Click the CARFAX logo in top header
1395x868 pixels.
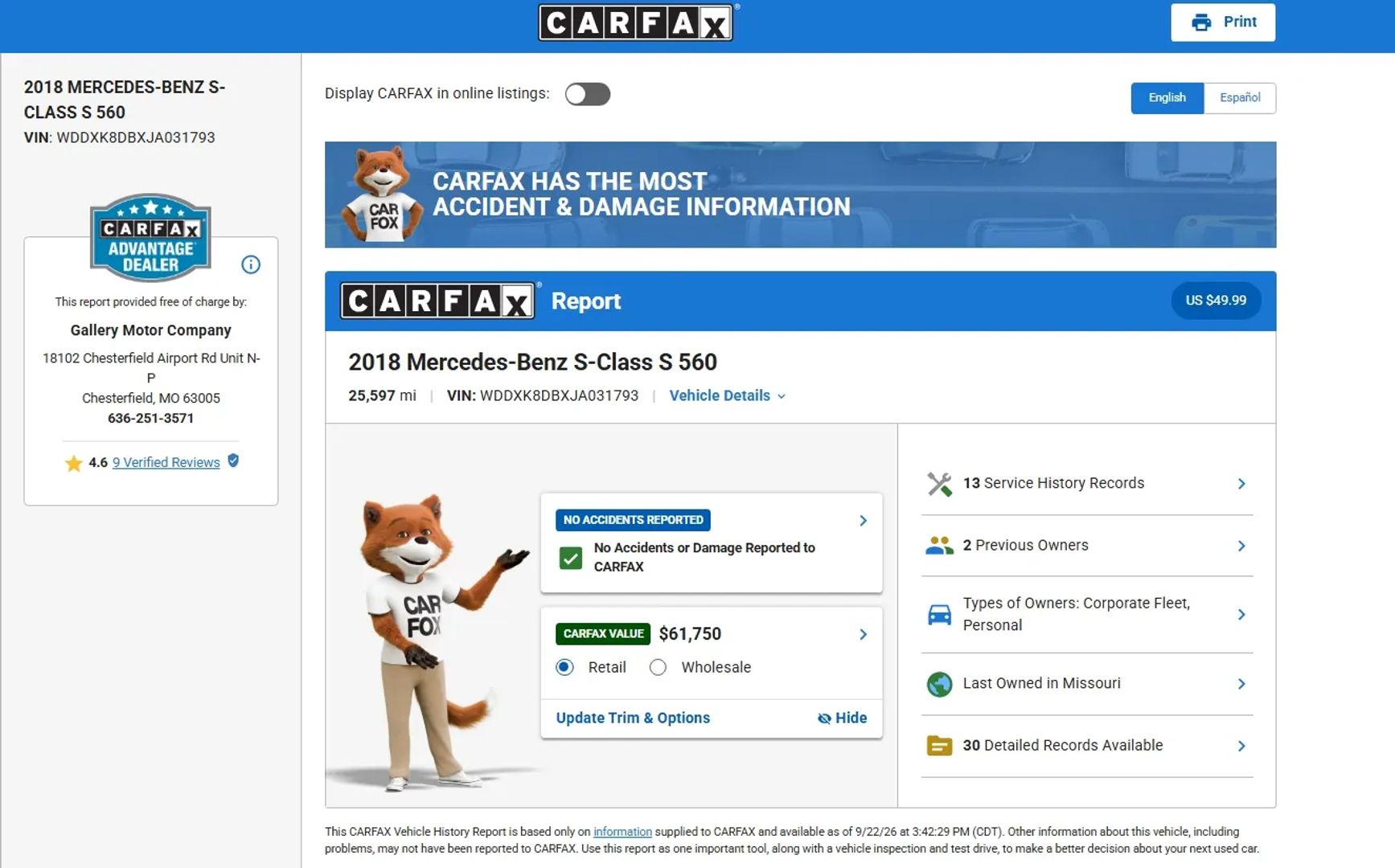(635, 23)
